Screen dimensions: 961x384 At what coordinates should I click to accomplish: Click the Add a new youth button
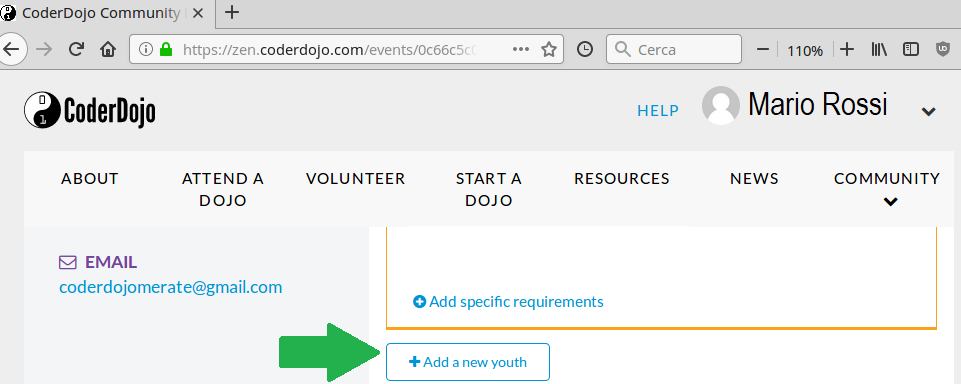[x=468, y=362]
